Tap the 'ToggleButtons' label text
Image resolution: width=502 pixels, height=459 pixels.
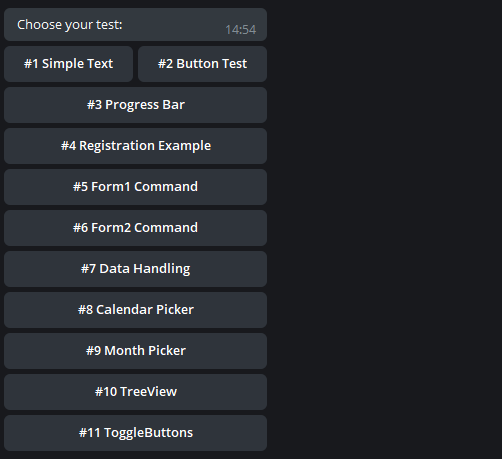(149, 433)
